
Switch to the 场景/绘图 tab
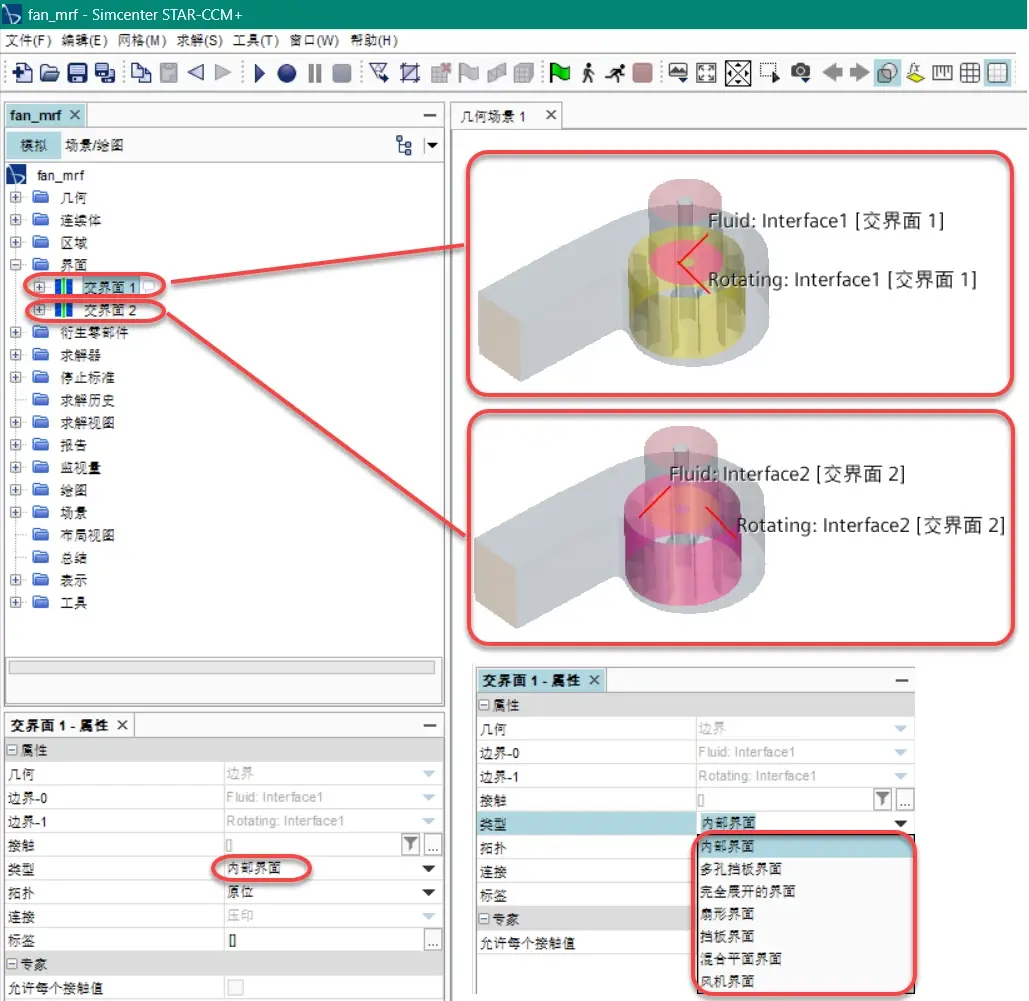click(x=94, y=145)
